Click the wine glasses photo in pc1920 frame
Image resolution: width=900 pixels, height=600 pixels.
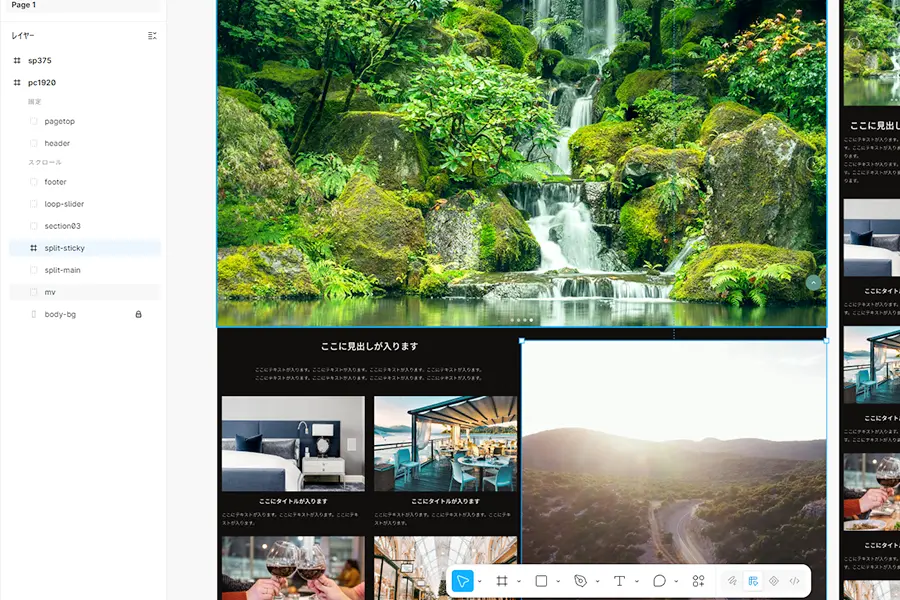point(293,568)
